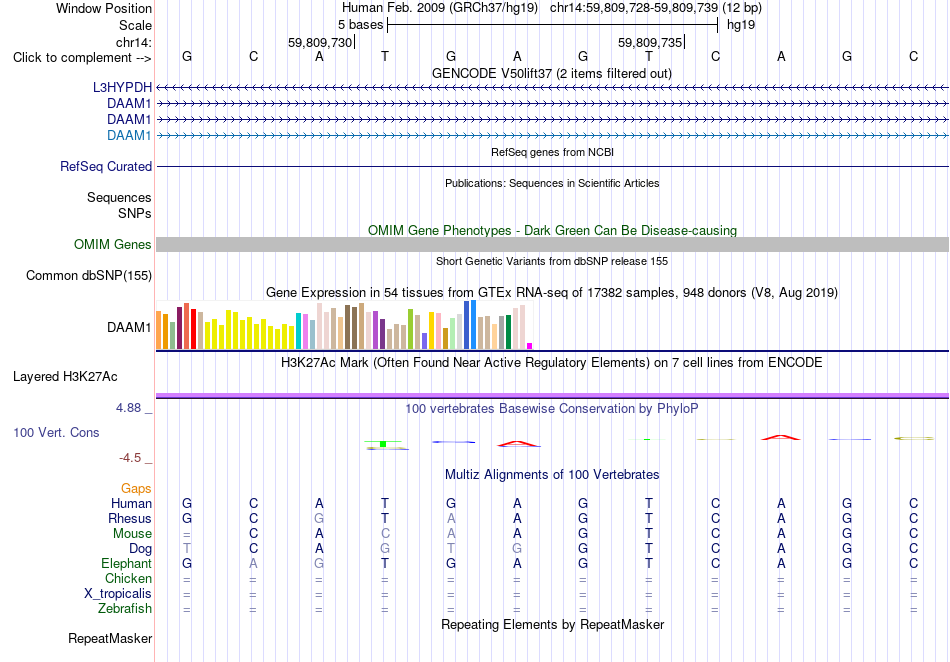Open the Repeating Elements by RepeatMasker title
The image size is (950, 662).
[x=552, y=624]
